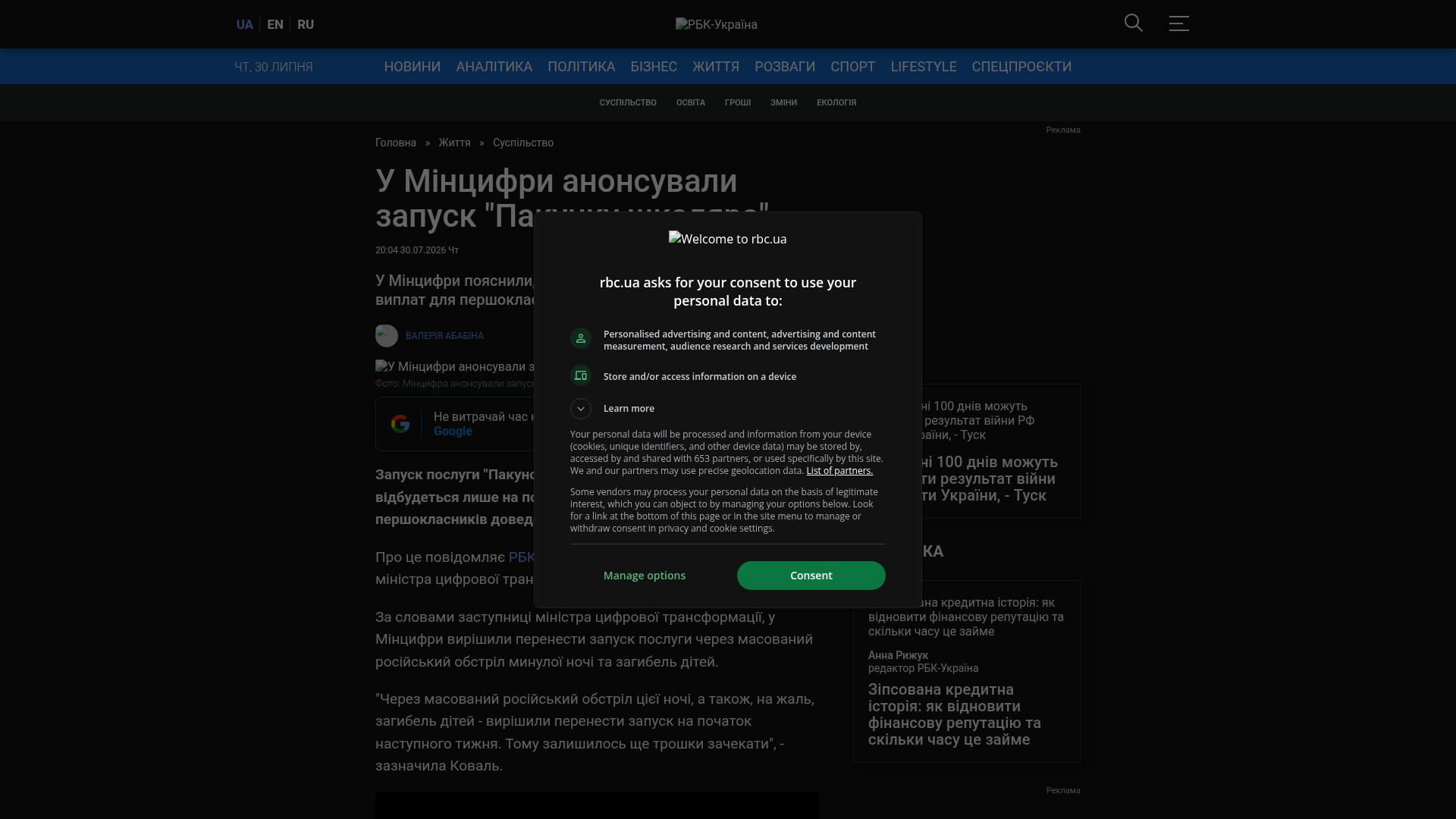Click the Learn more label

click(629, 409)
